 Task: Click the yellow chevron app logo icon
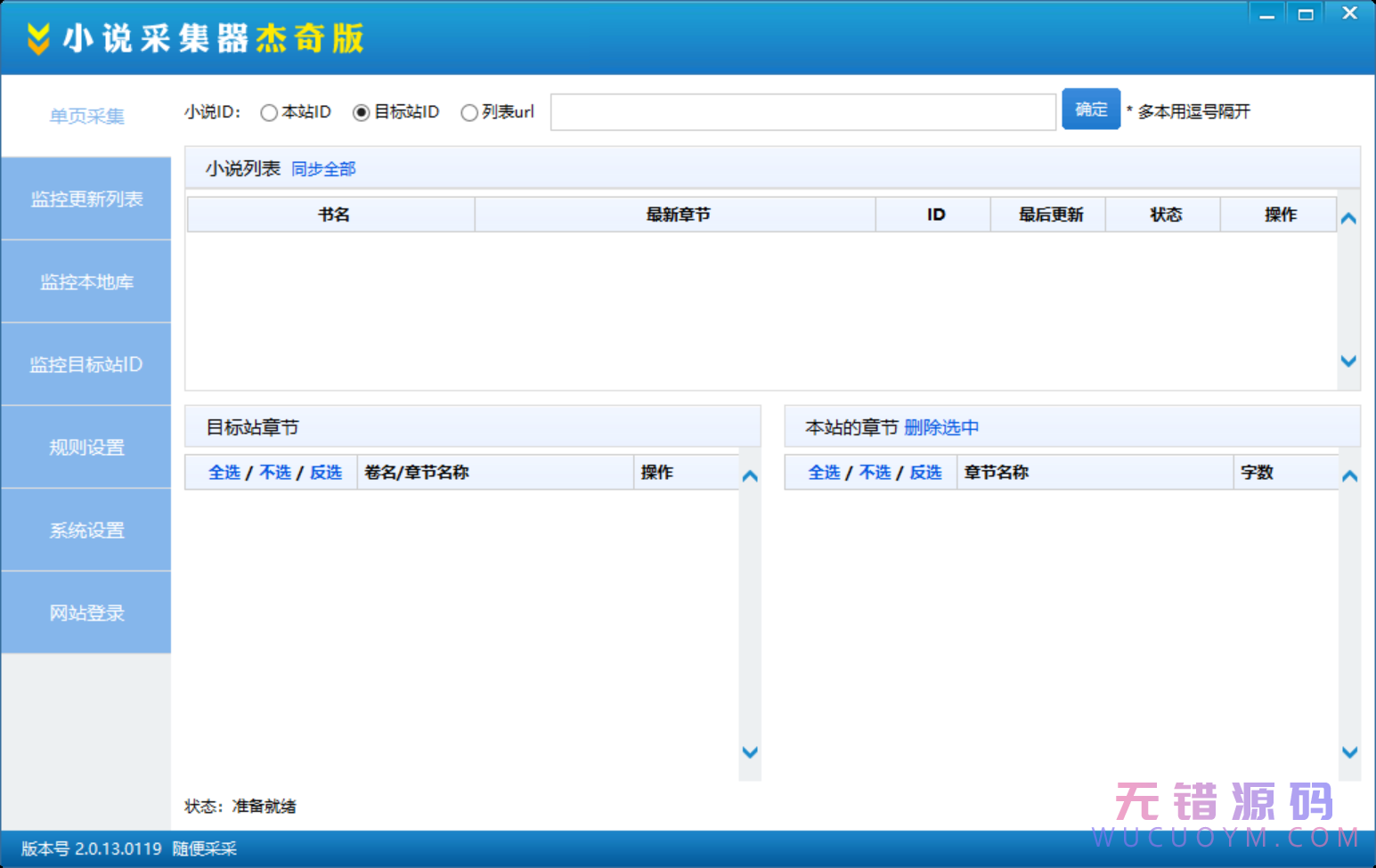point(38,38)
